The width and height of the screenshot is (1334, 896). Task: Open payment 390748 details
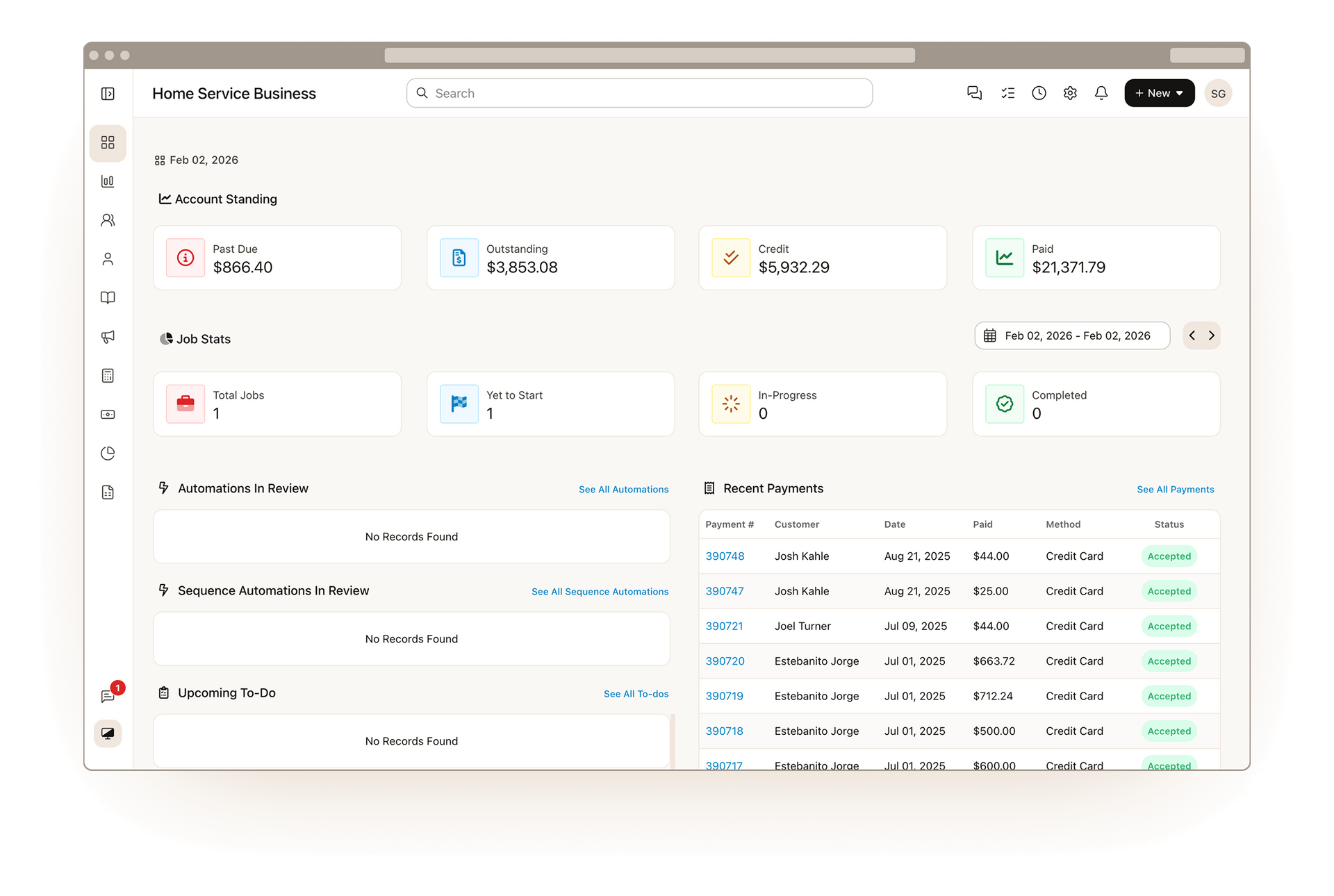[x=725, y=556]
